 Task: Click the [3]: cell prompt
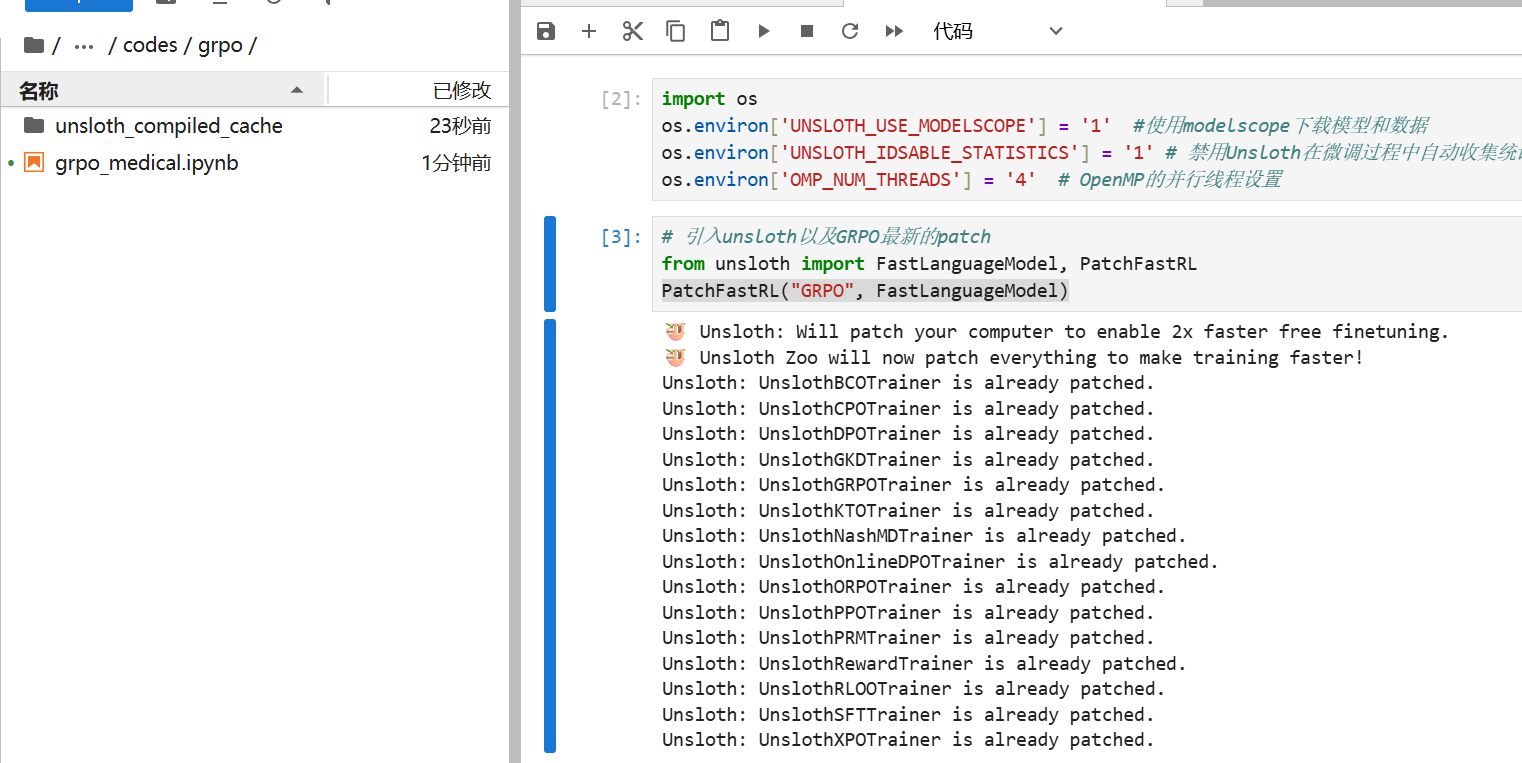(620, 237)
